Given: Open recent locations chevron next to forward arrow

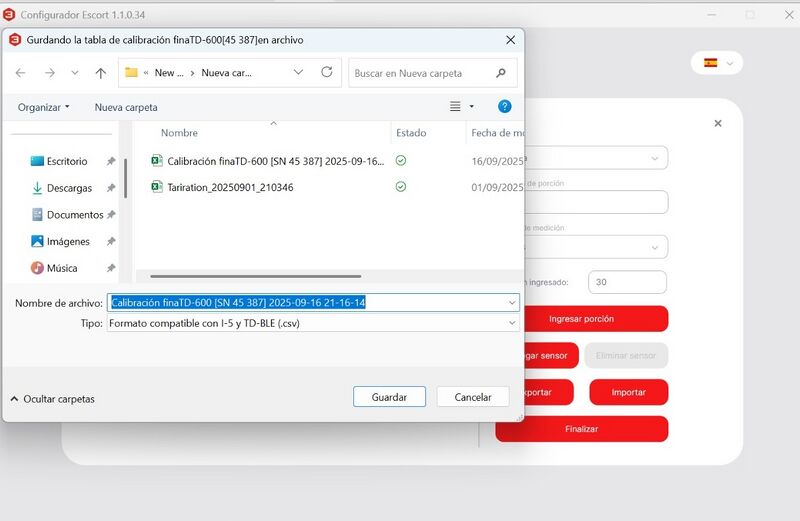Looking at the screenshot, I should (74, 73).
